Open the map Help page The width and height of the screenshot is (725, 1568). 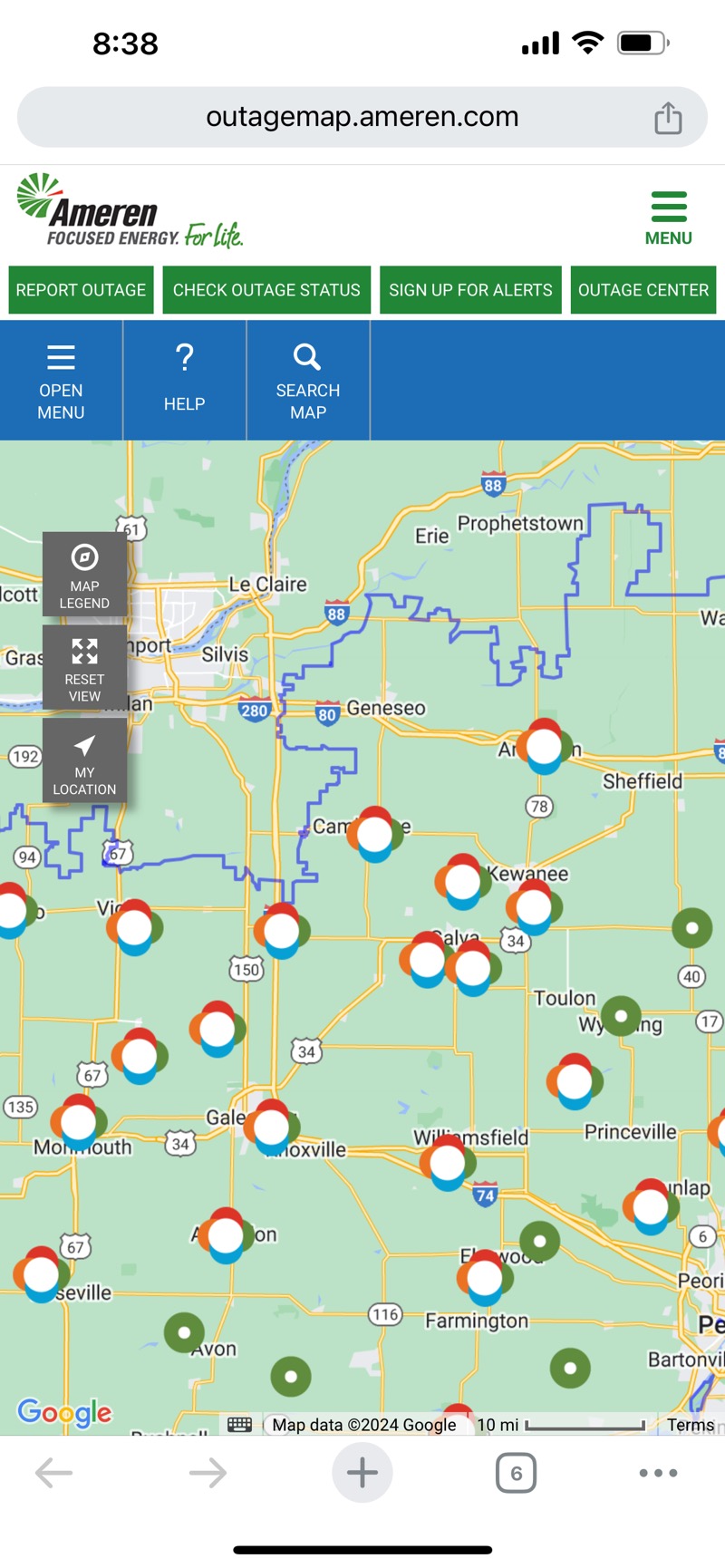pos(184,381)
